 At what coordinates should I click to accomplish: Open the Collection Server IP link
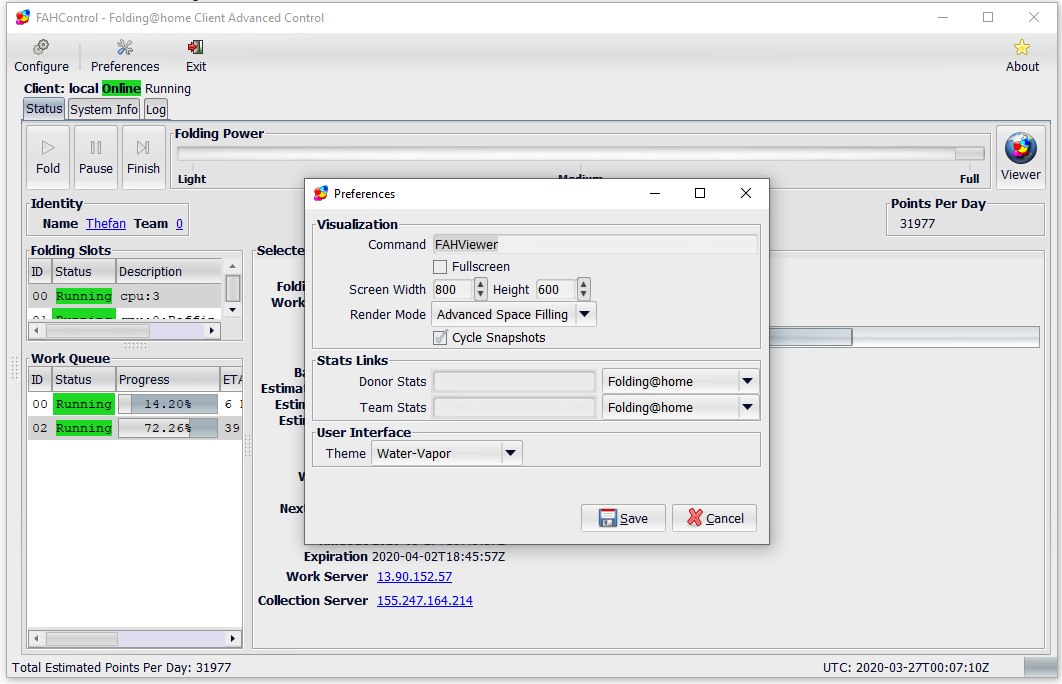tap(424, 601)
